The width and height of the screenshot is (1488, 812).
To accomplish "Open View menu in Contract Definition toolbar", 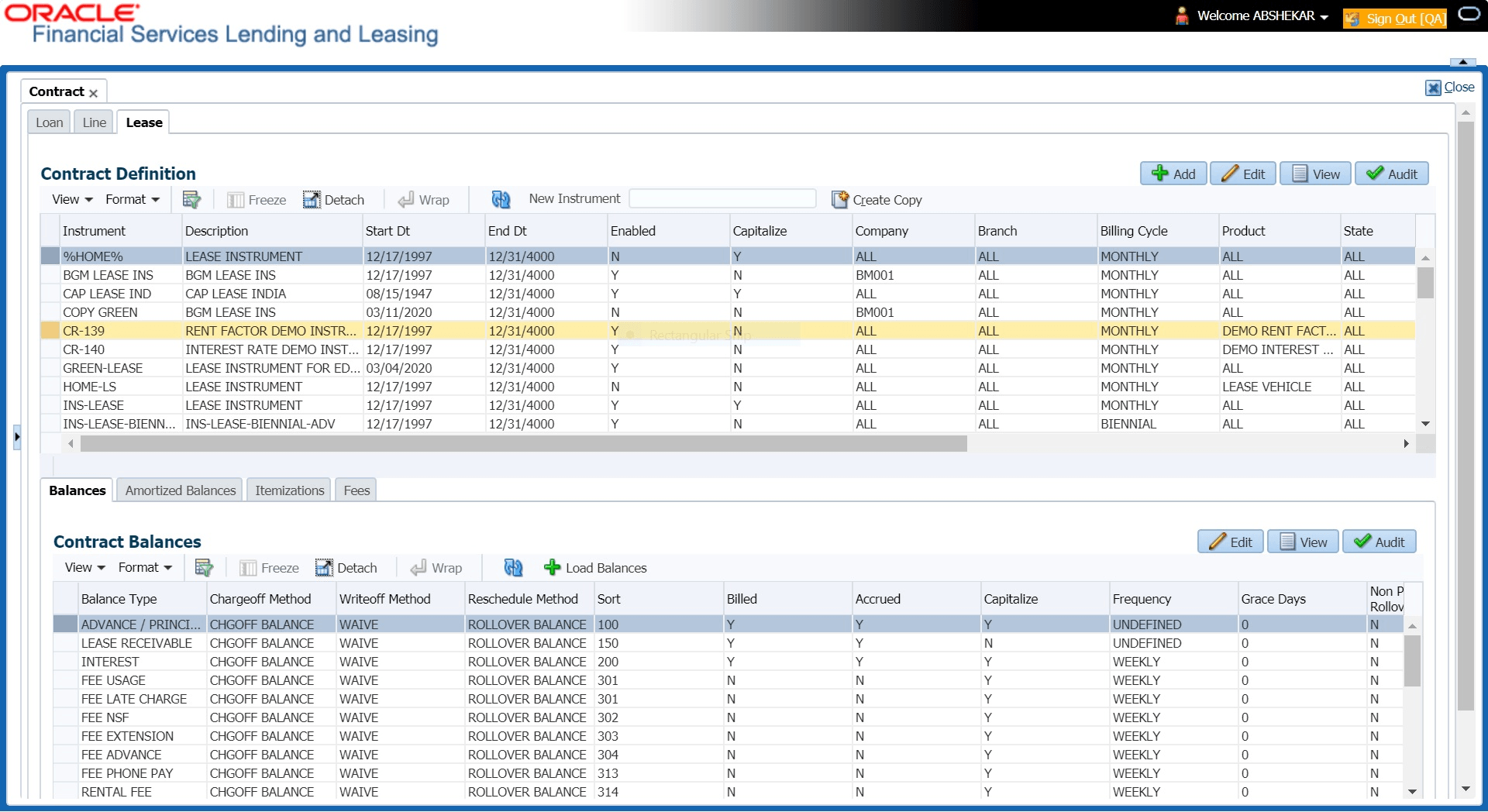I will 72,200.
